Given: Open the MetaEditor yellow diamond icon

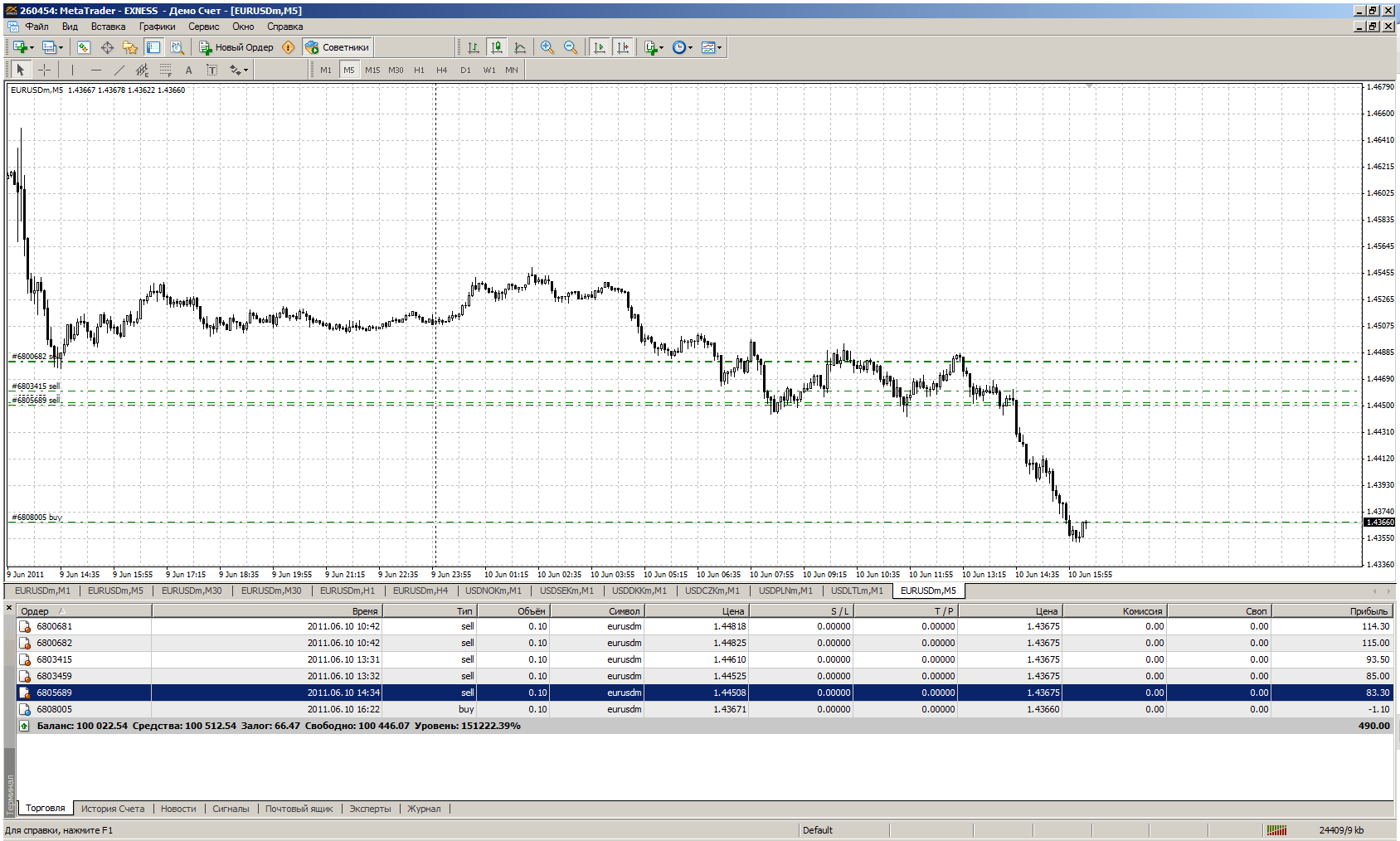Looking at the screenshot, I should [289, 47].
